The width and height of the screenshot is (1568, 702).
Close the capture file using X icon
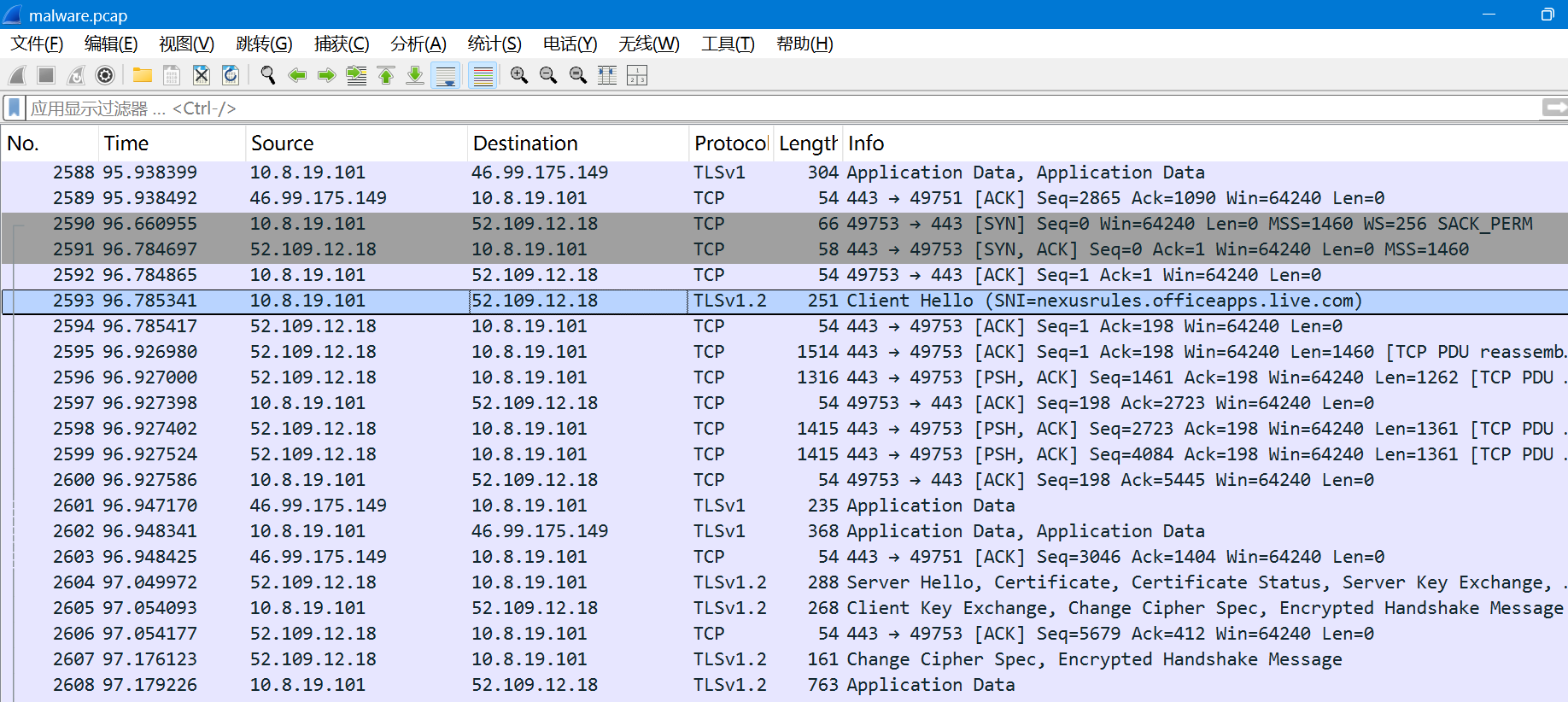[202, 75]
